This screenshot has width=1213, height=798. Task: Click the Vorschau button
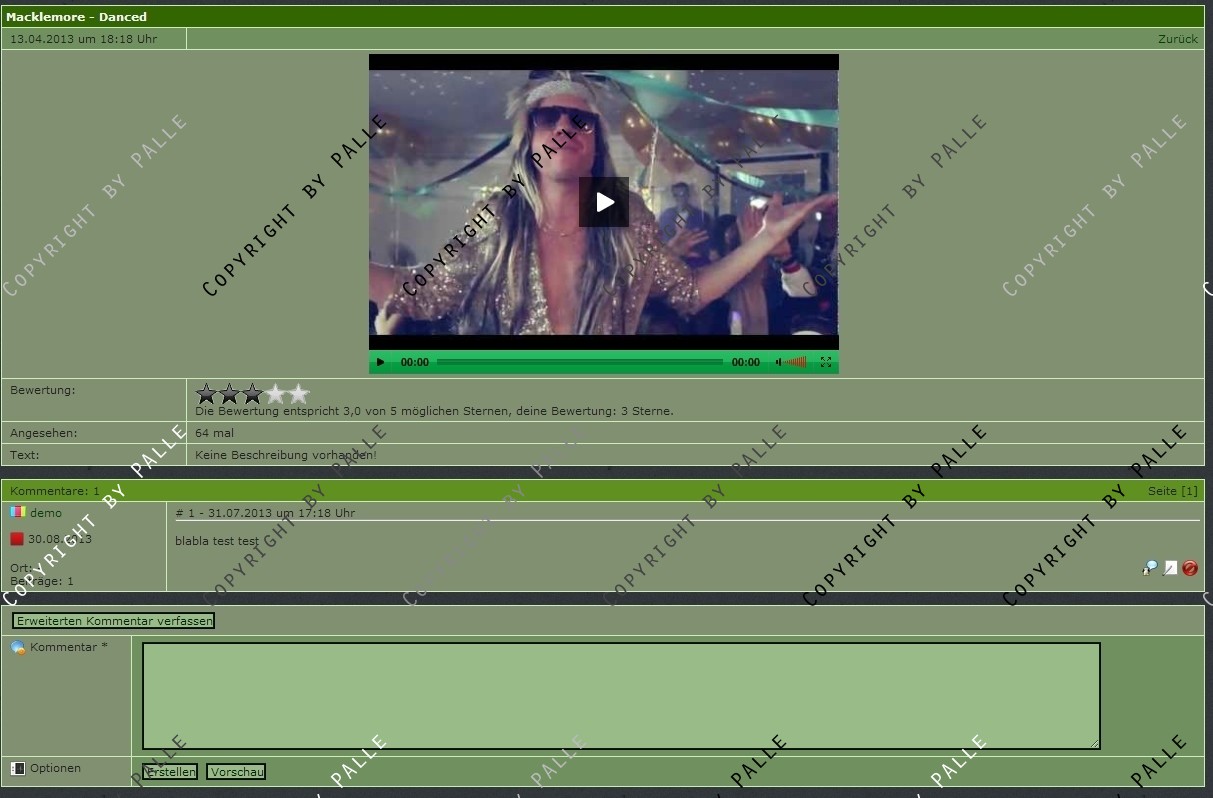click(236, 772)
